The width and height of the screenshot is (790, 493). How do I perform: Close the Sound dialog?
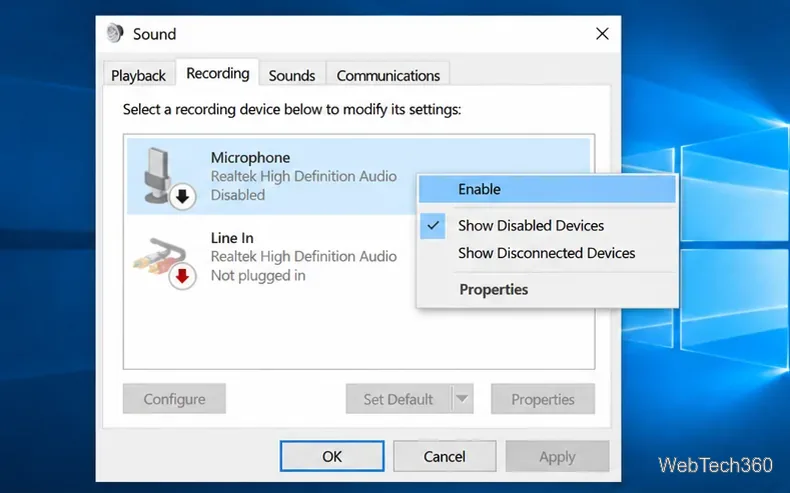click(602, 34)
